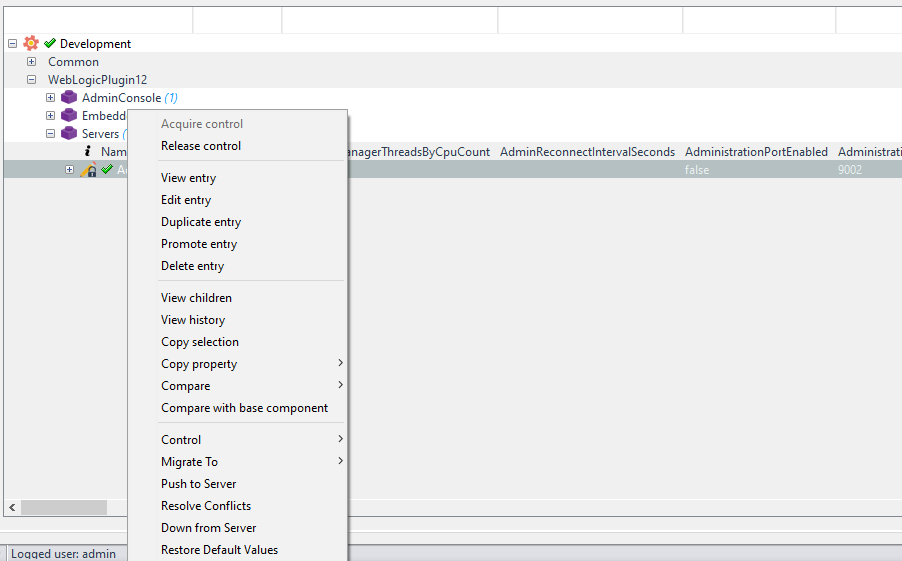Choose Compare with base component
The height and width of the screenshot is (561, 902).
(238, 407)
